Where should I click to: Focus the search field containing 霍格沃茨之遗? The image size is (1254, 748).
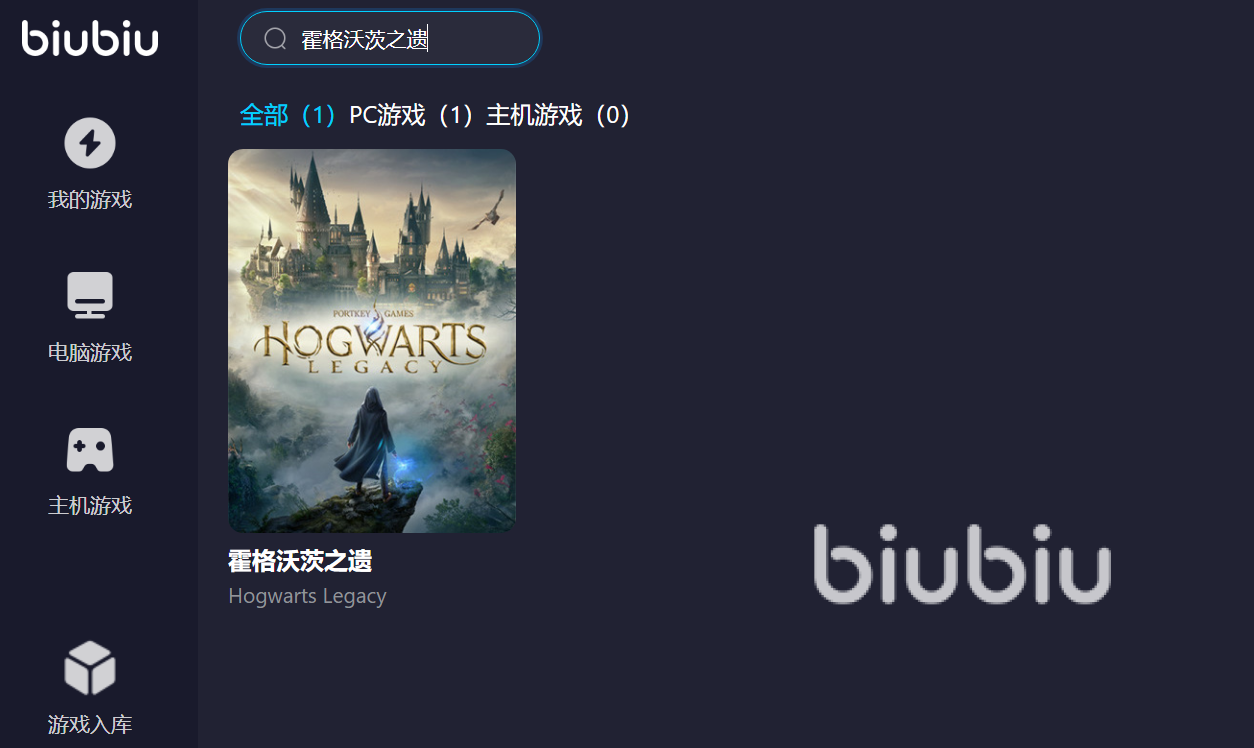click(x=390, y=39)
